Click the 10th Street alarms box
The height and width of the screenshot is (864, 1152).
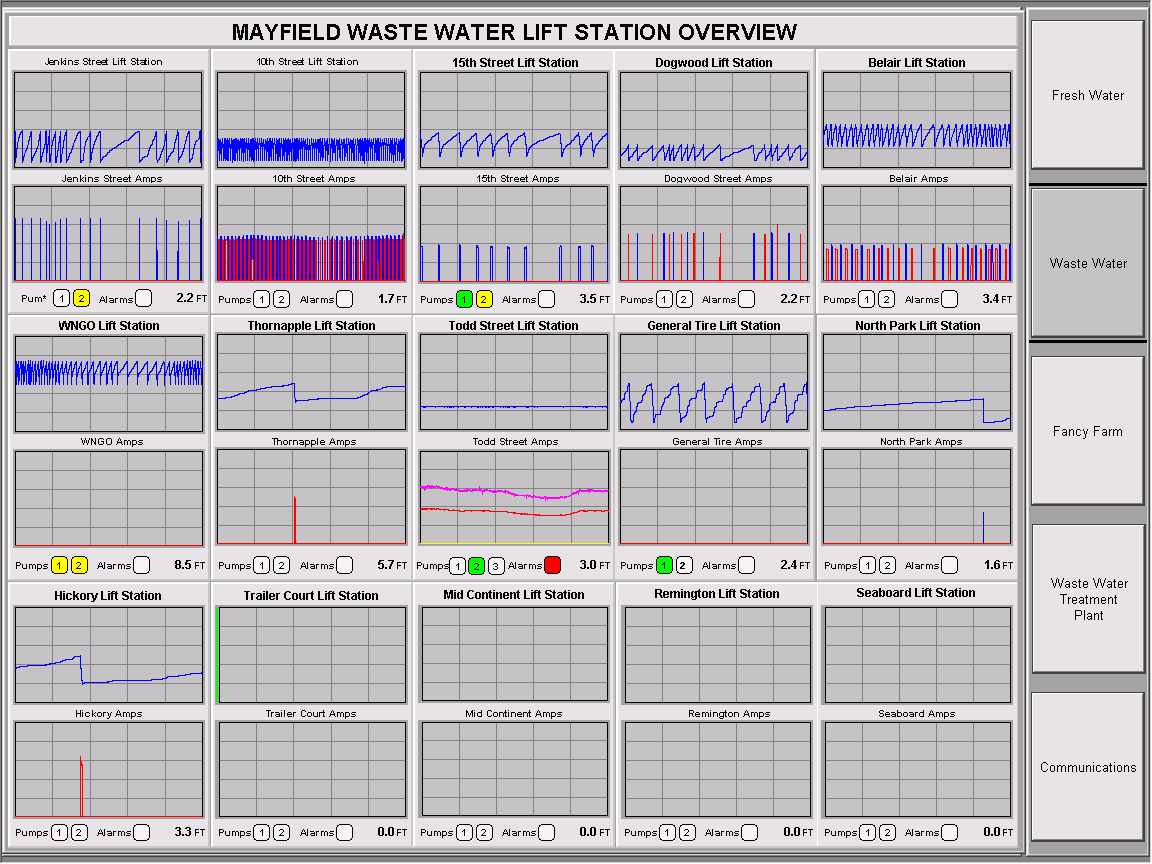pos(345,298)
